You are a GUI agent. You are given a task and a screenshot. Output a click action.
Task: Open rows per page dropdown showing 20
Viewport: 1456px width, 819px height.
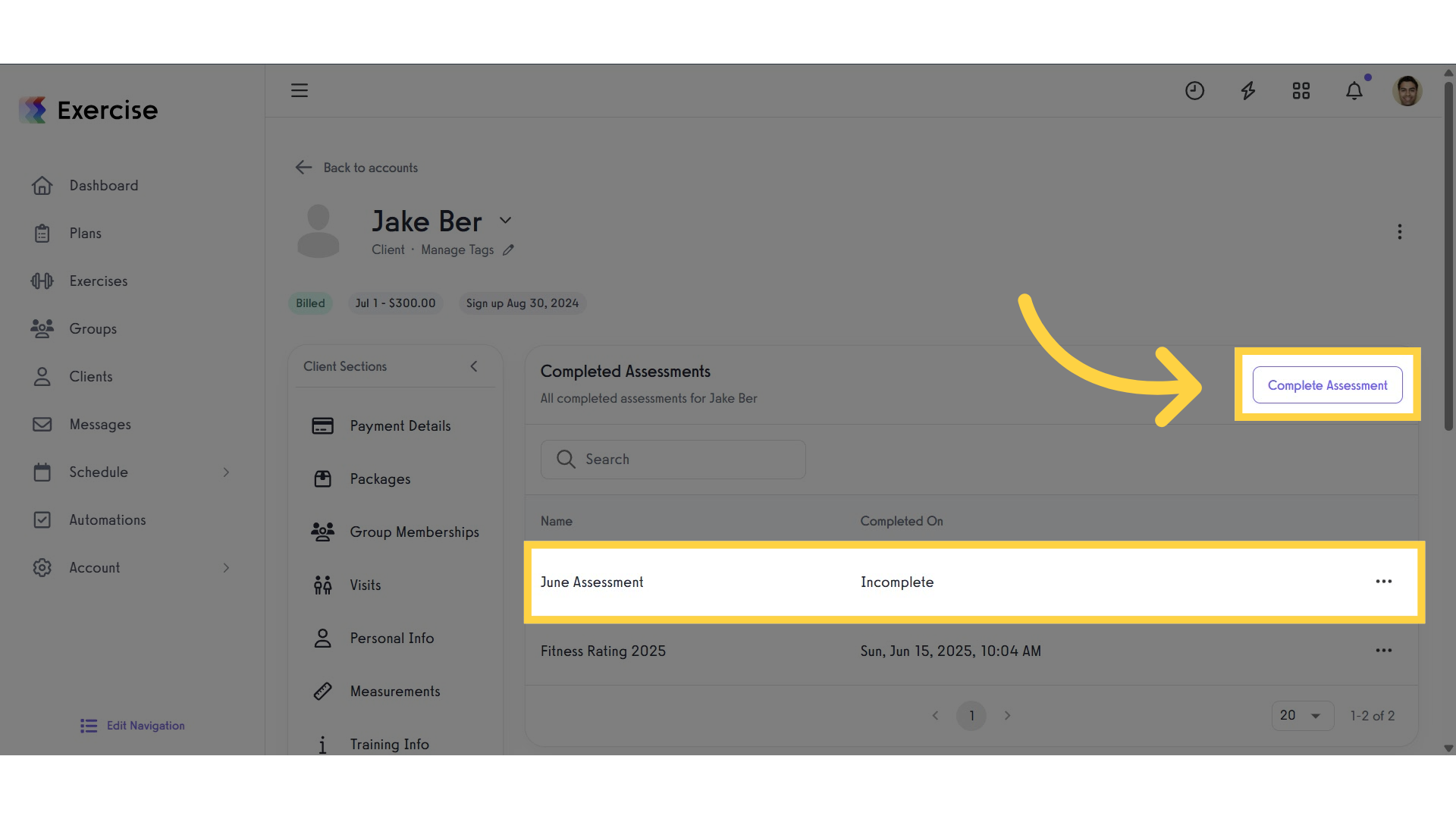[1302, 716]
